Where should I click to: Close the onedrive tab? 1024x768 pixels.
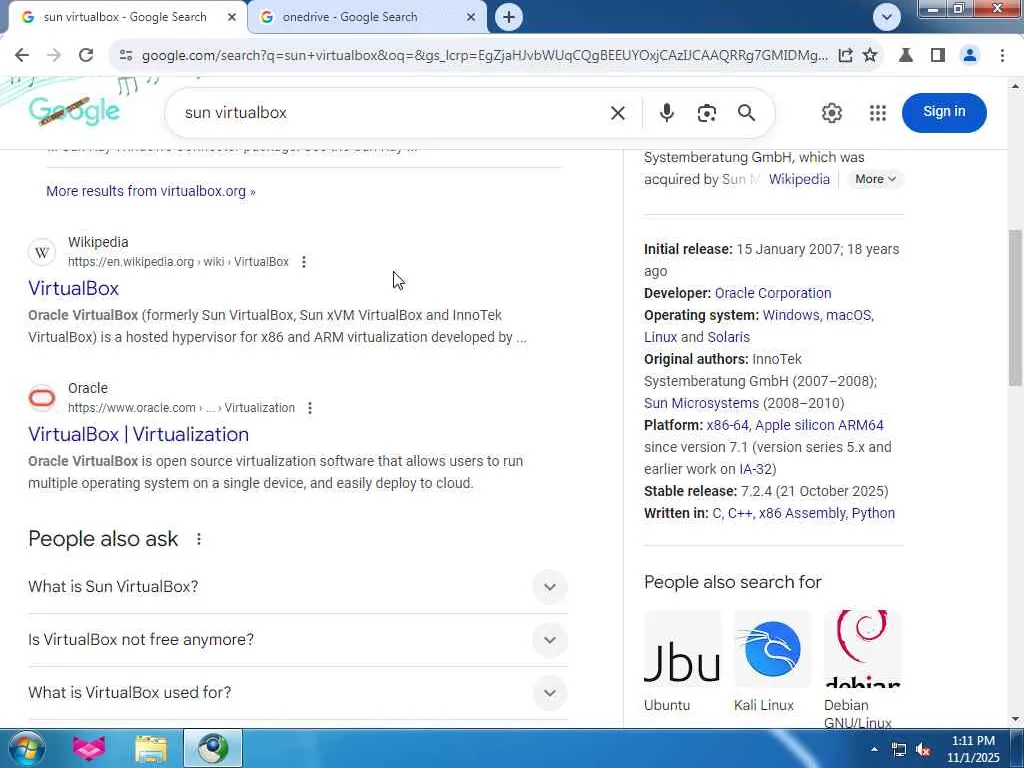coord(471,18)
